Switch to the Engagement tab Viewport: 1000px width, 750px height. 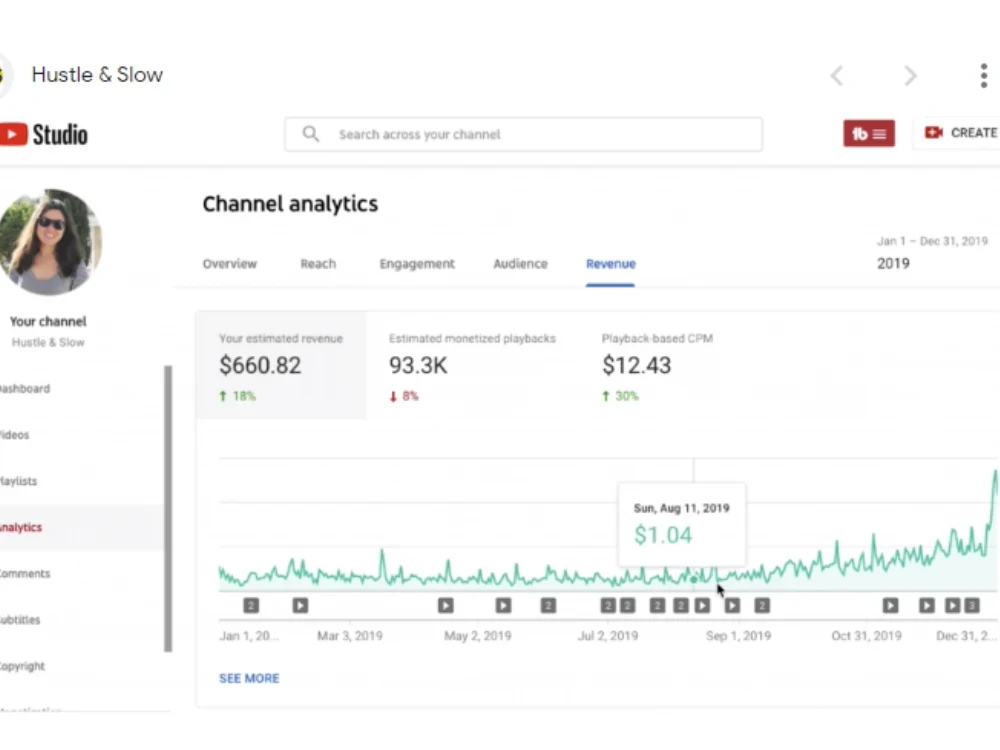coord(417,264)
